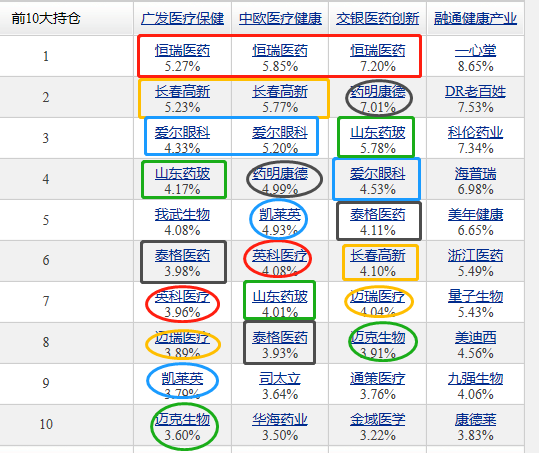The image size is (539, 453).
Task: Select the 3.50% value under 华海药业
Action: [280, 435]
